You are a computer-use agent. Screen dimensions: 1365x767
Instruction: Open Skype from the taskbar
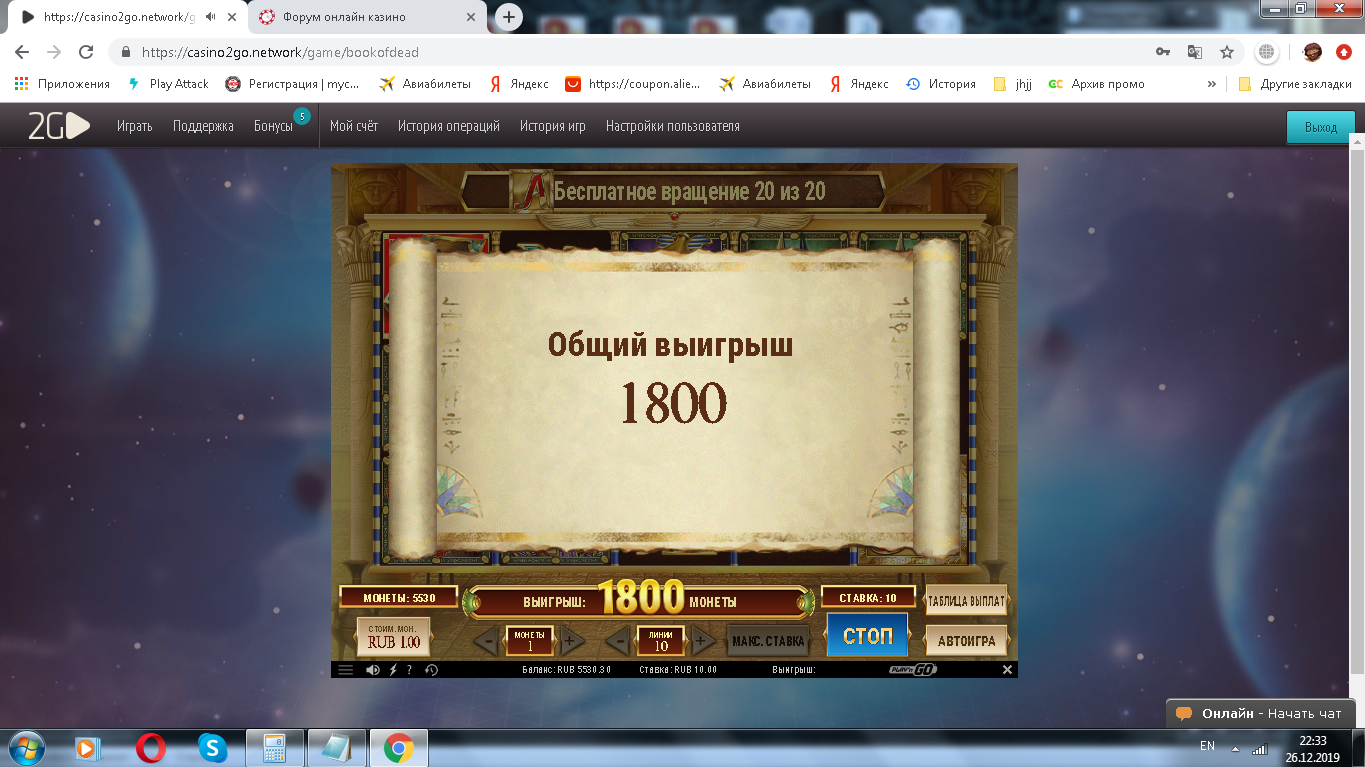point(212,747)
